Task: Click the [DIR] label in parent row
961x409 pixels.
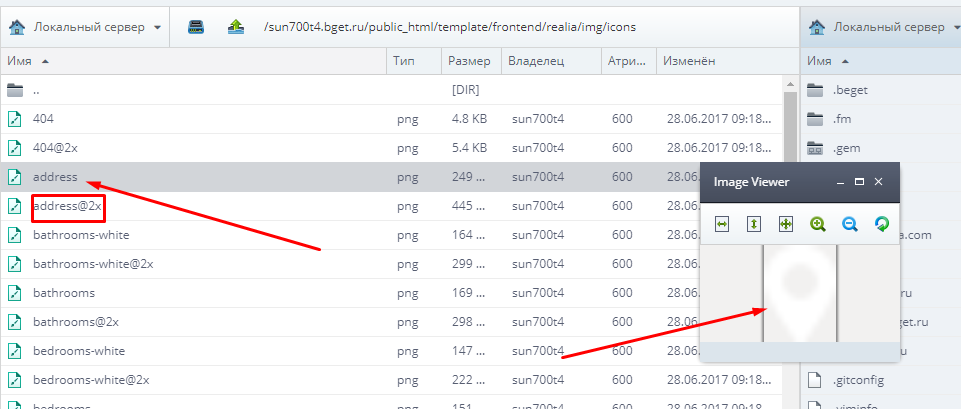Action: click(x=465, y=90)
